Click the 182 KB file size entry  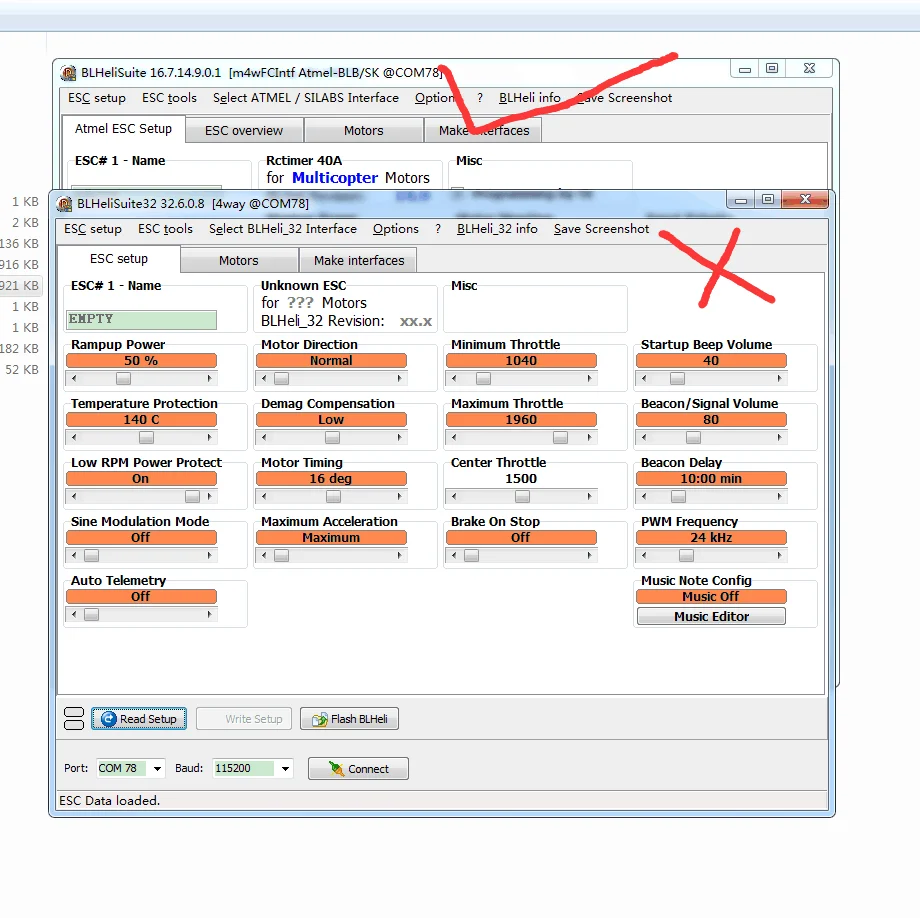19,348
